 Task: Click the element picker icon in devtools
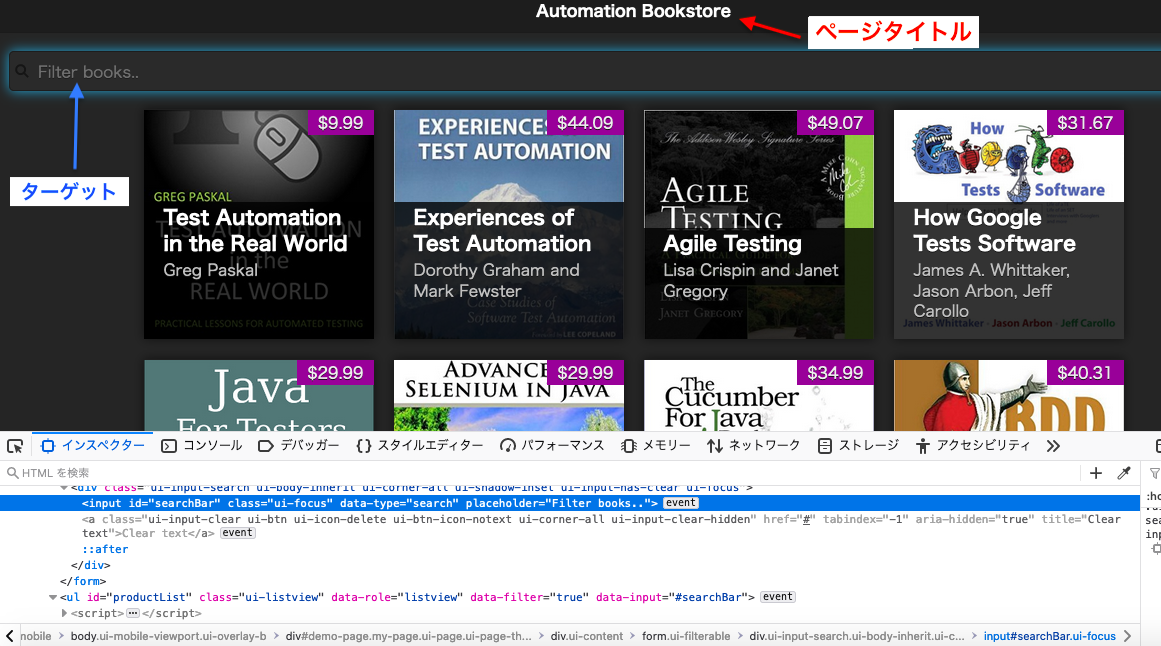15,446
